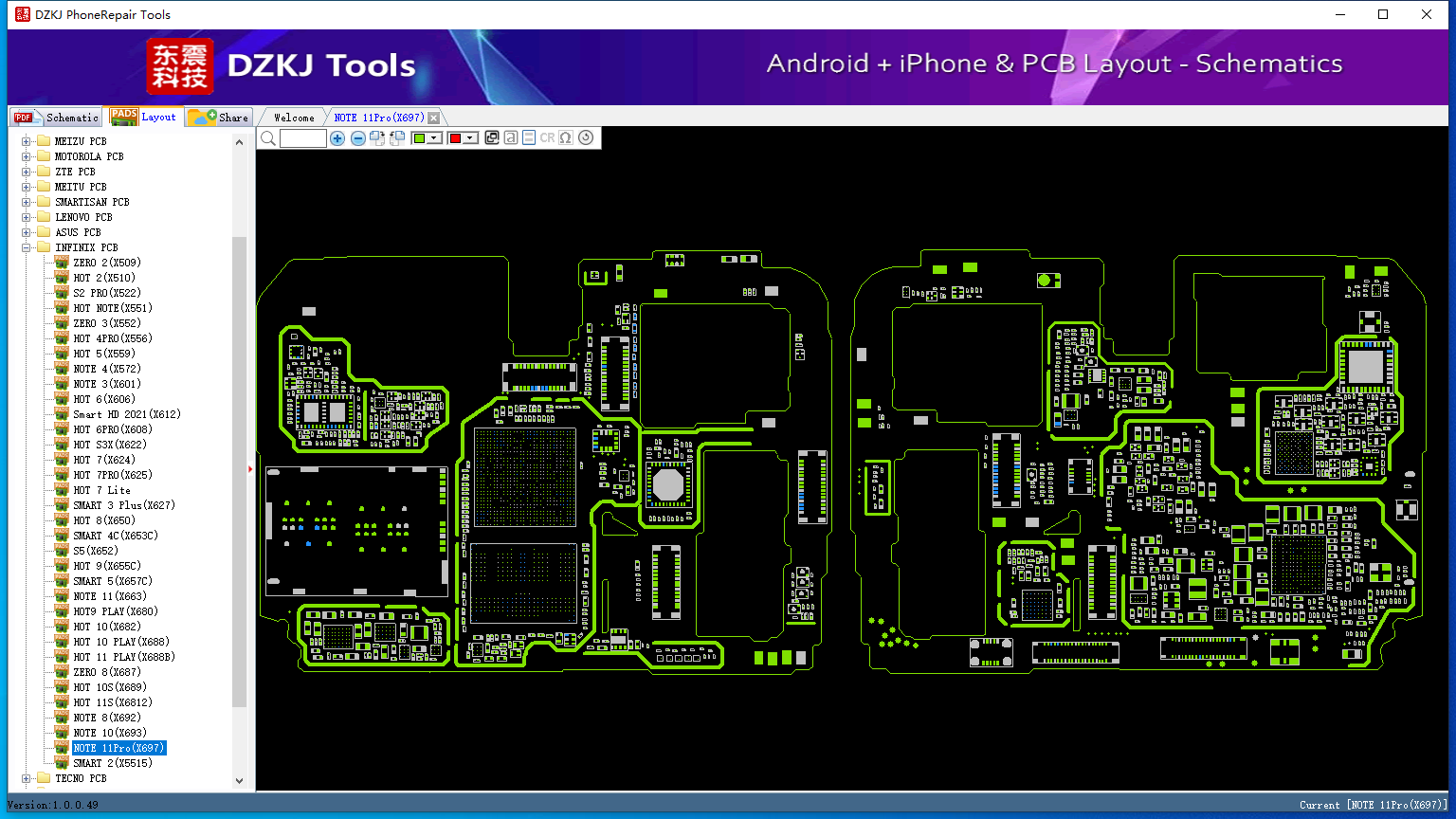Zoom out of the PCB layout
This screenshot has height=819, width=1456.
(358, 138)
